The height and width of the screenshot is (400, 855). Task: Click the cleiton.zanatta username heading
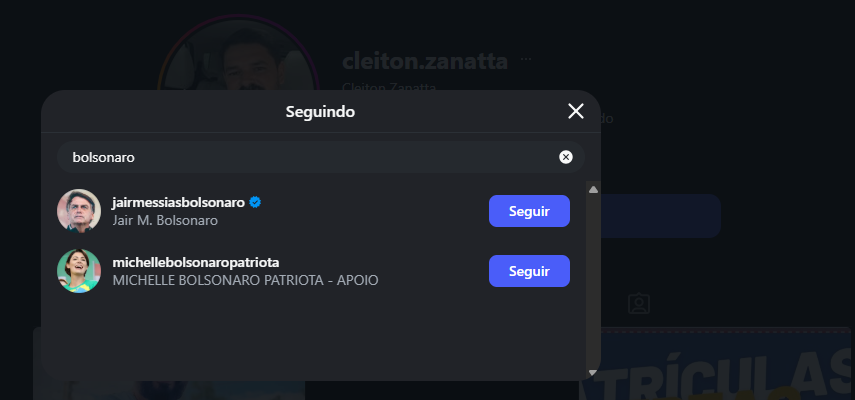[425, 61]
